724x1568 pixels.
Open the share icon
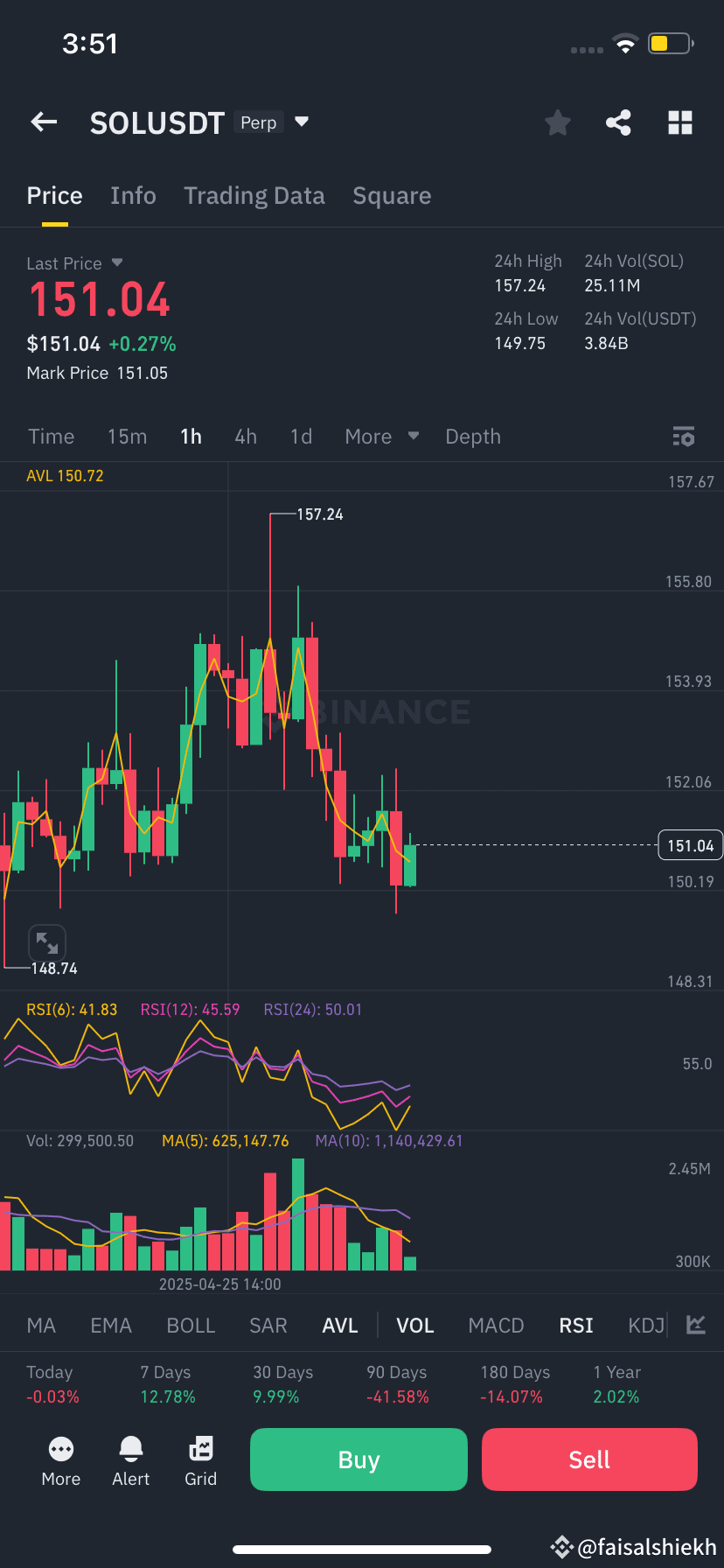tap(618, 122)
